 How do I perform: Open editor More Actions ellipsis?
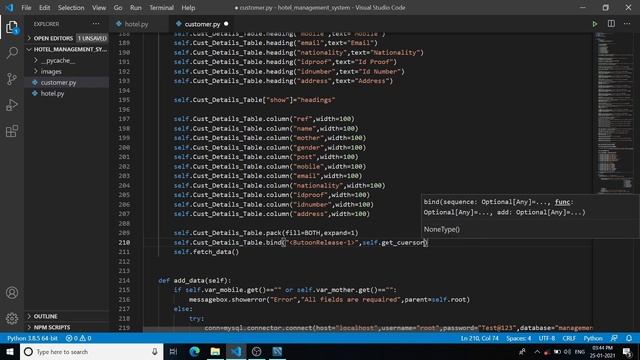(x=627, y=24)
